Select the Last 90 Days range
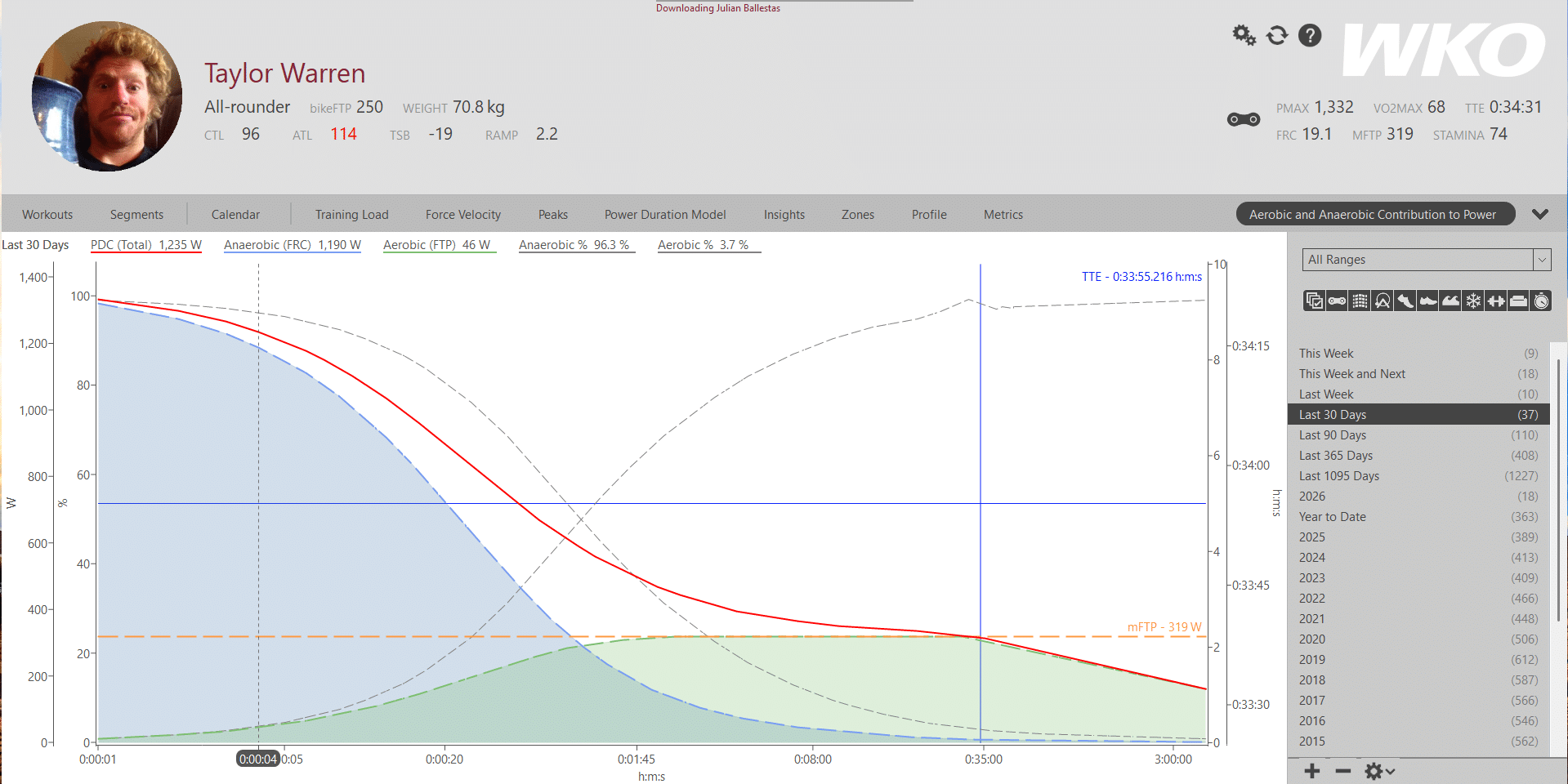This screenshot has height=784, width=1568. click(x=1333, y=435)
